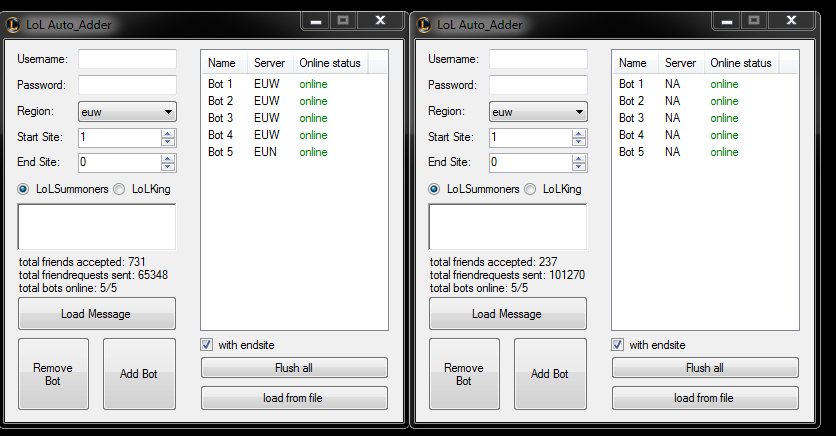Close the left LoL Auto_Adder window

click(x=380, y=21)
